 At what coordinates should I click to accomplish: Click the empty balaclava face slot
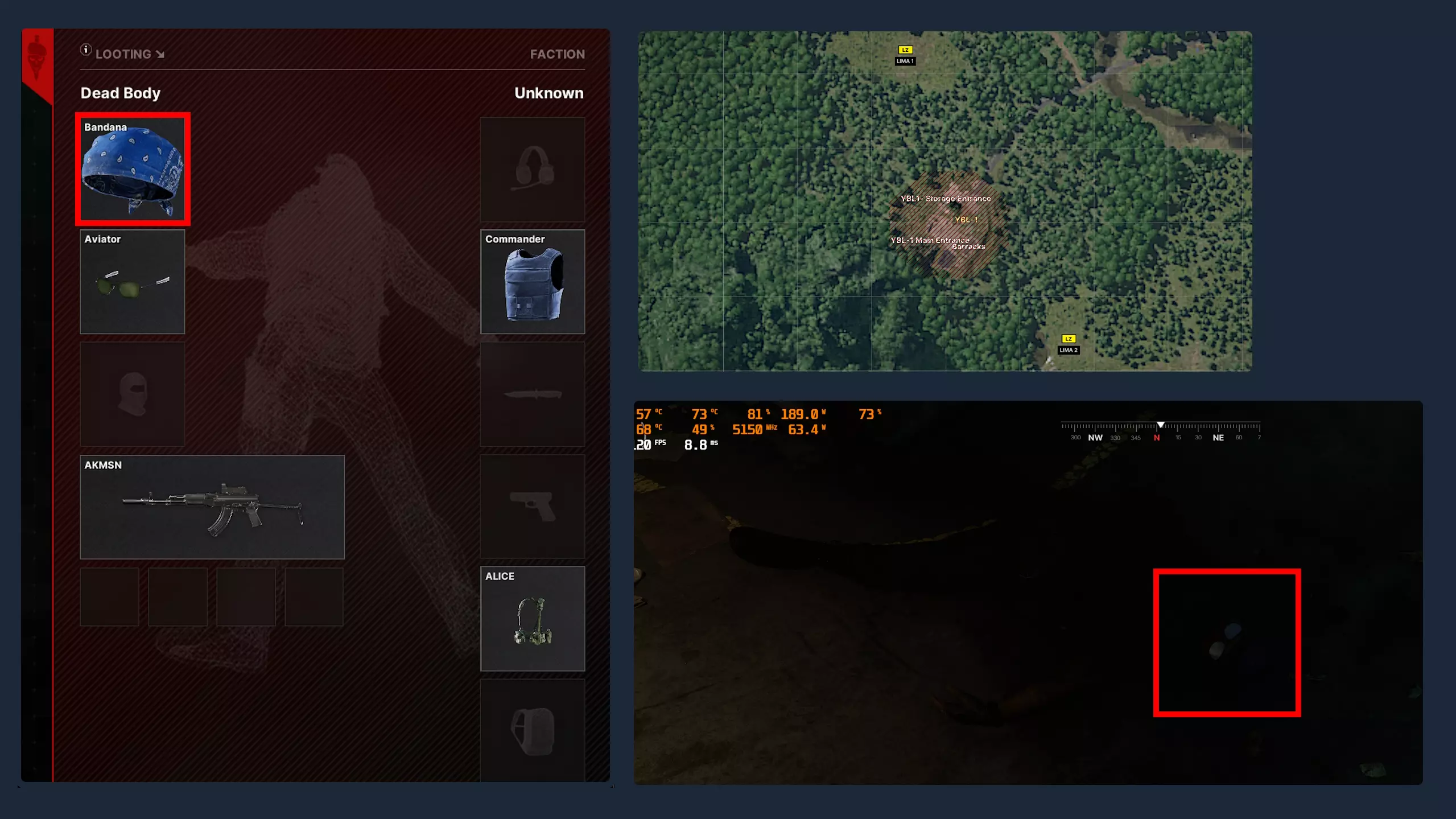133,394
